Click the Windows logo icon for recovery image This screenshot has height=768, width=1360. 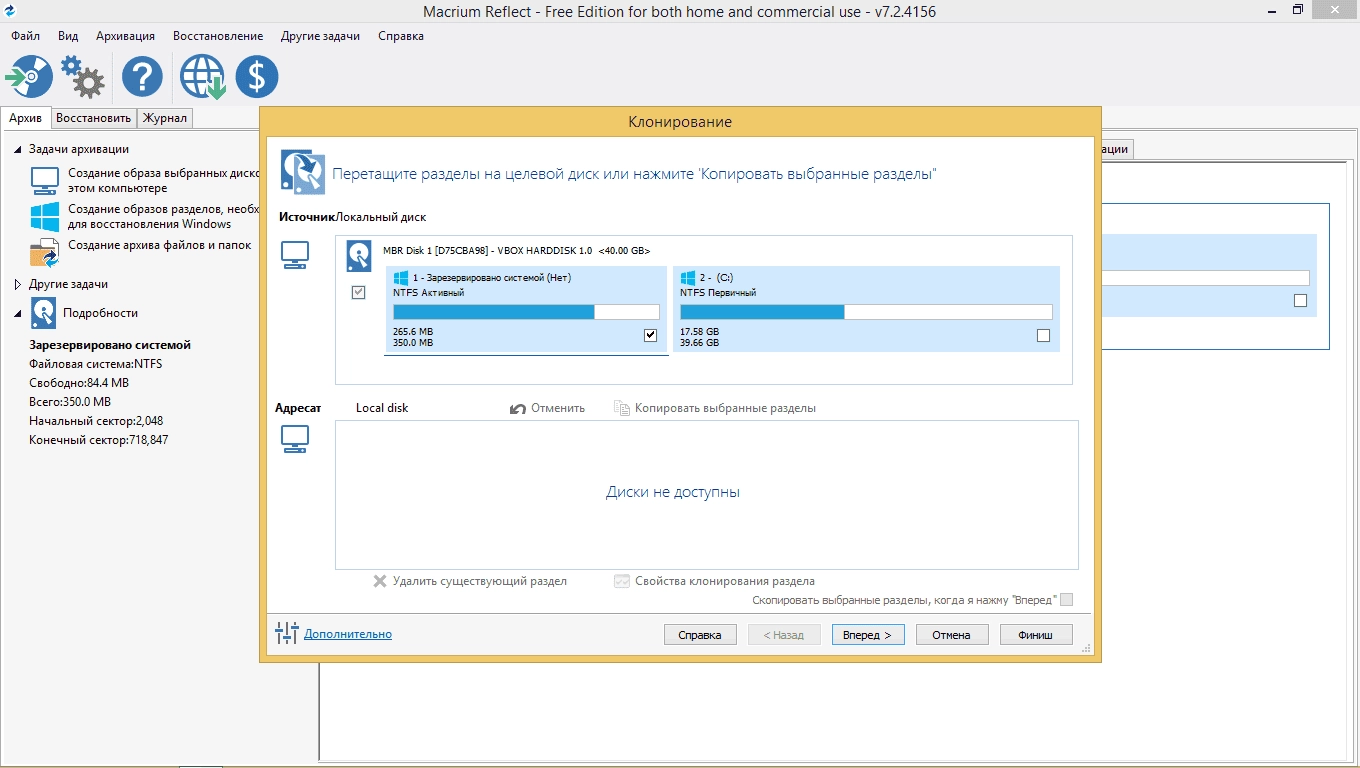45,216
